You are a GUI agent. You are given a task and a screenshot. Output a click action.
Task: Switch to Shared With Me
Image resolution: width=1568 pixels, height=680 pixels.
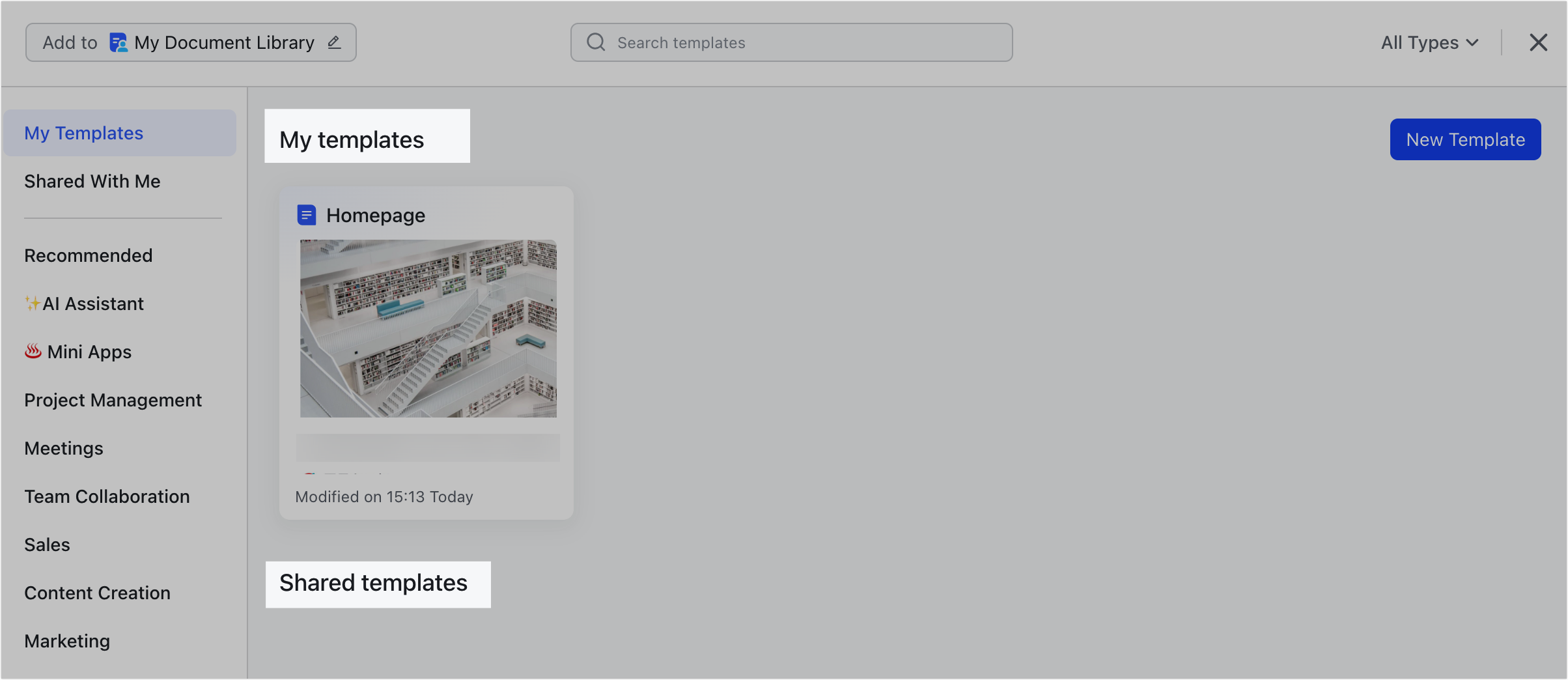pos(92,181)
